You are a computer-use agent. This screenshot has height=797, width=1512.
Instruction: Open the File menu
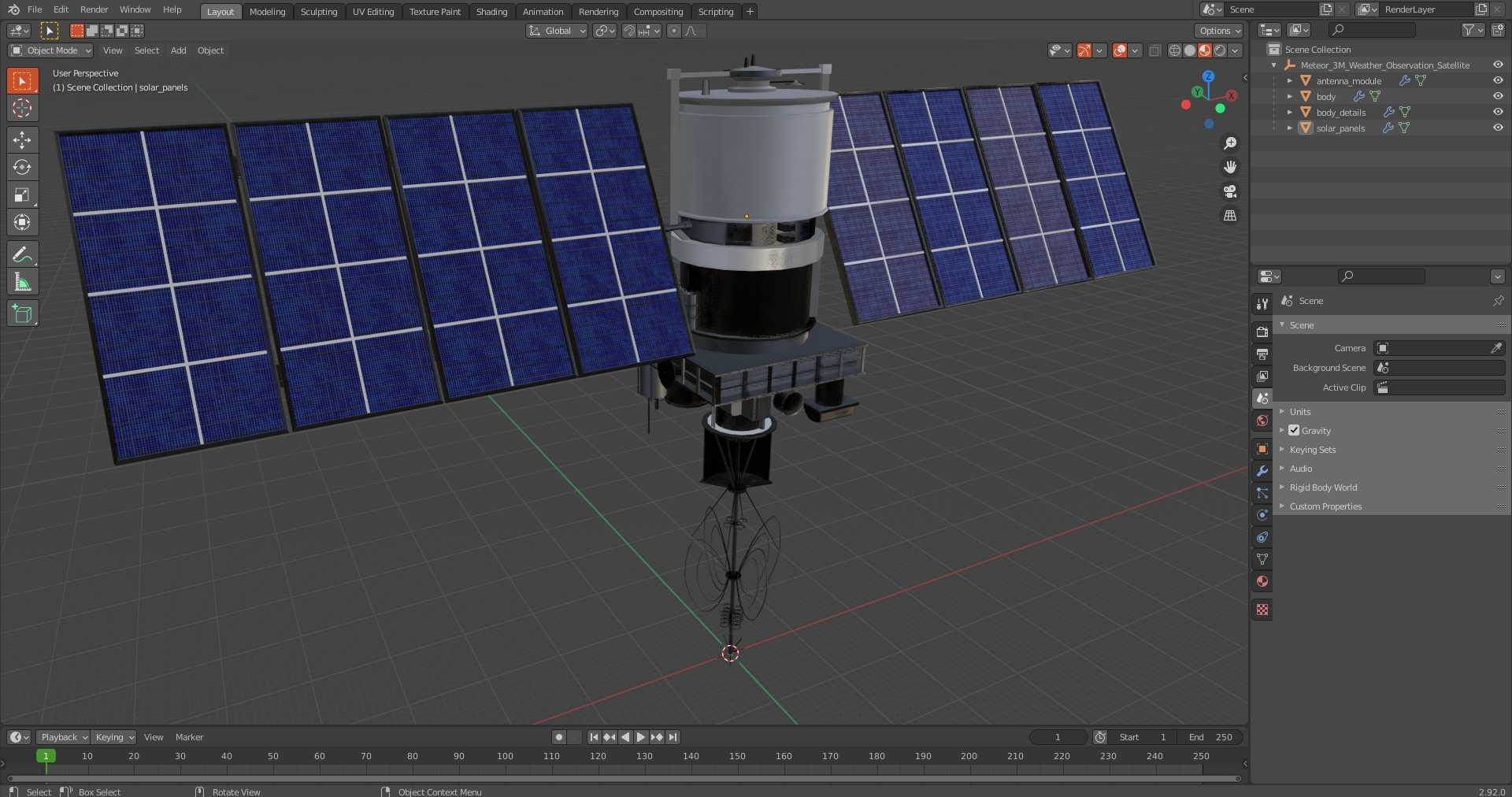tap(35, 9)
